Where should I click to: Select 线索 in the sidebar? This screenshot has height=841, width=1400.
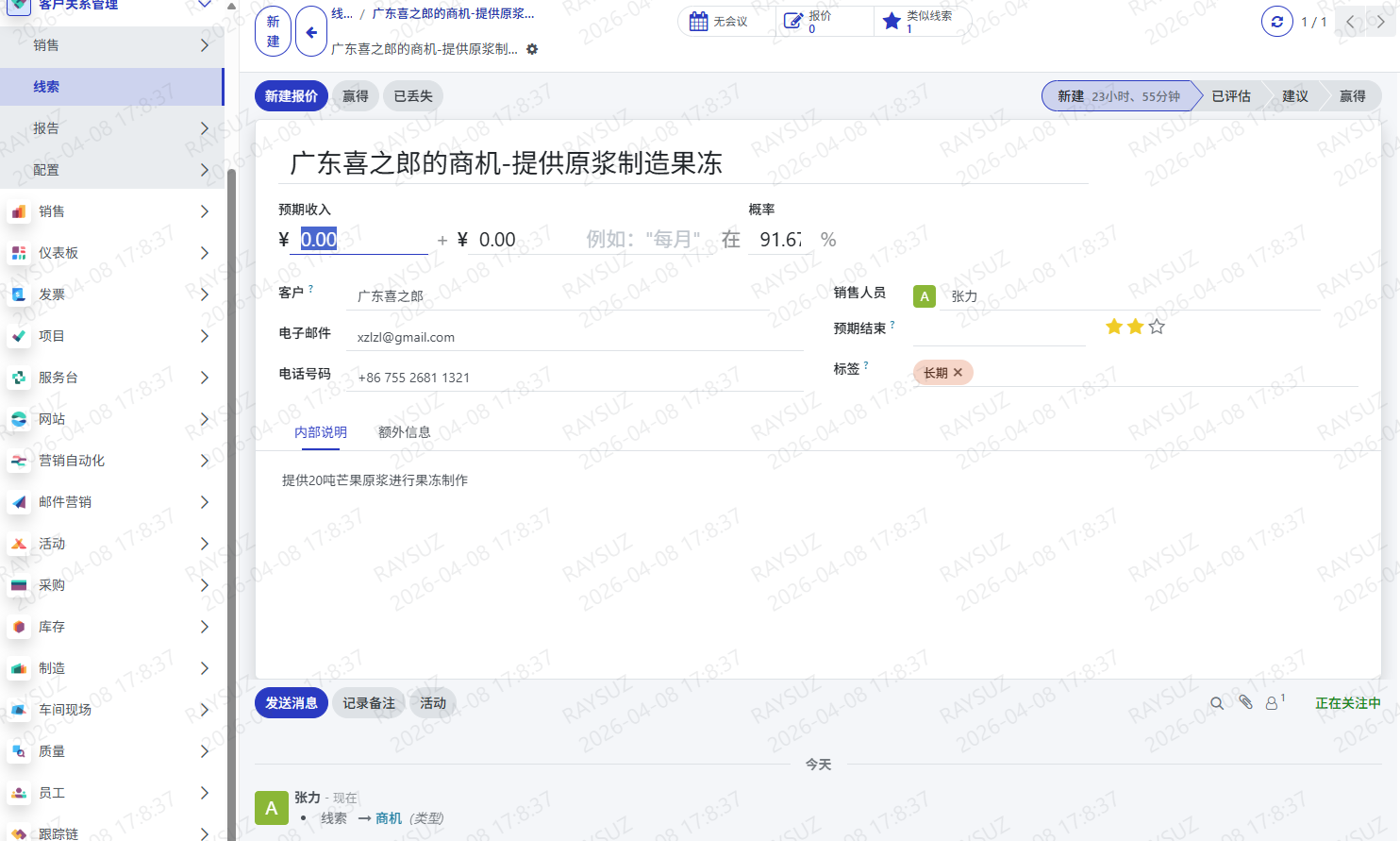pos(111,87)
